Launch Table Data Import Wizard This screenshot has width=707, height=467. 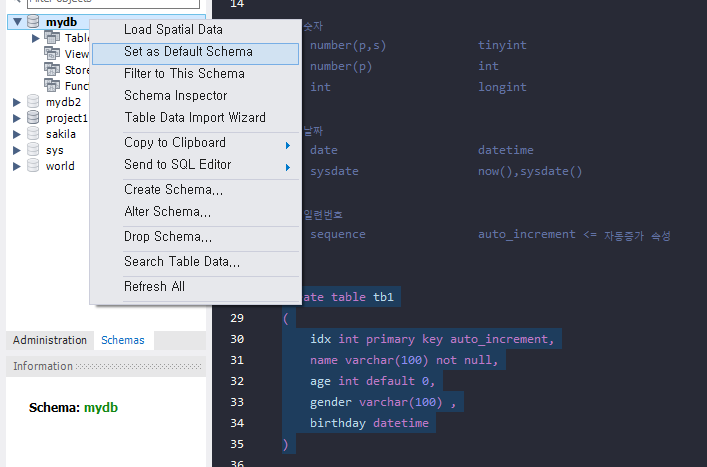195,118
